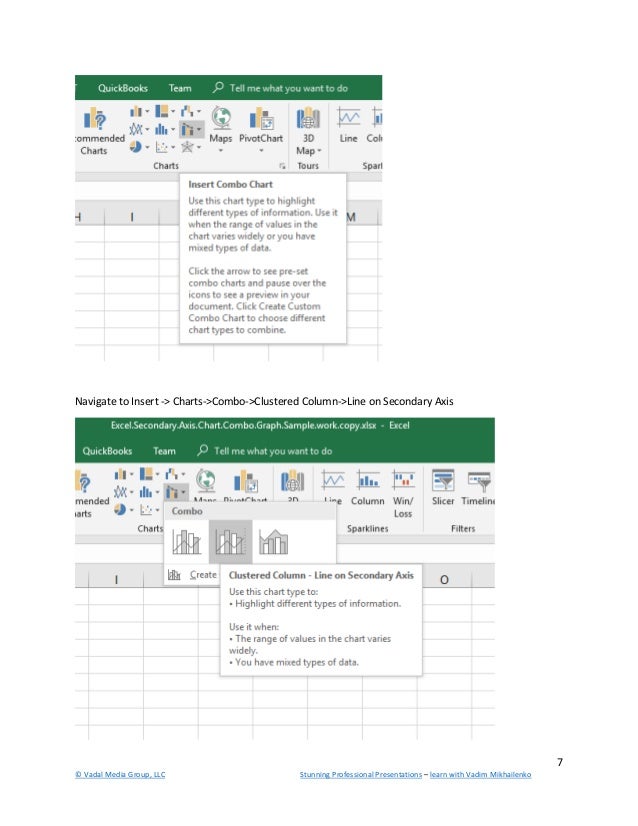Select column I header in Combo dropdown screenshot
638x826 pixels.
[x=116, y=579]
